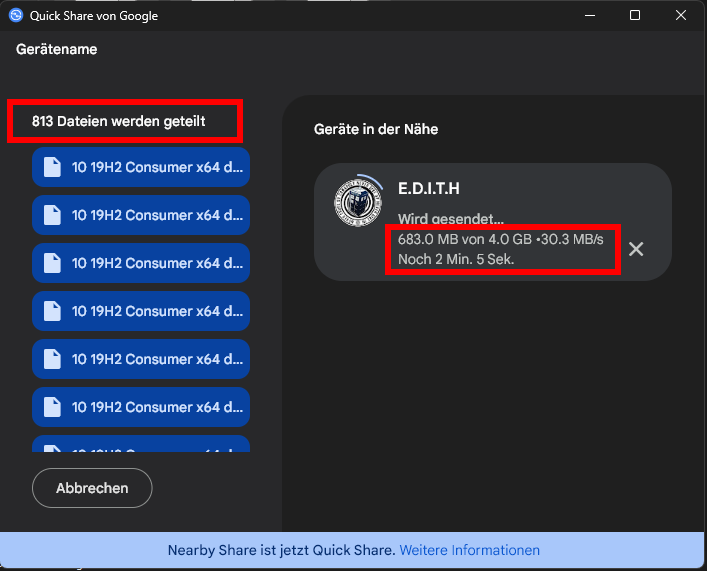Click the Quick Share logo in title bar

(16, 15)
